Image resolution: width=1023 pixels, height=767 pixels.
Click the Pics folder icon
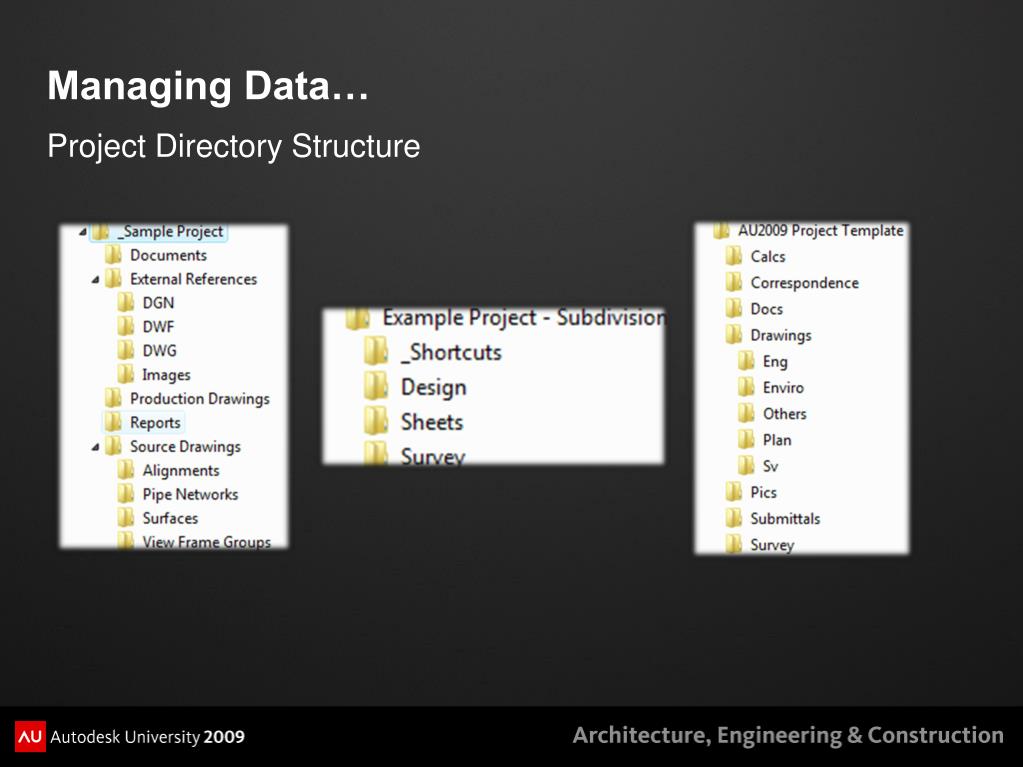(x=734, y=492)
